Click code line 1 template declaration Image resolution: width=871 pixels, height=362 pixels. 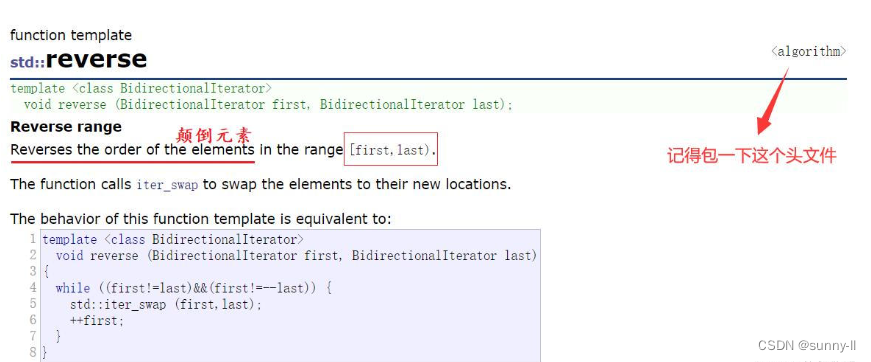(x=173, y=240)
